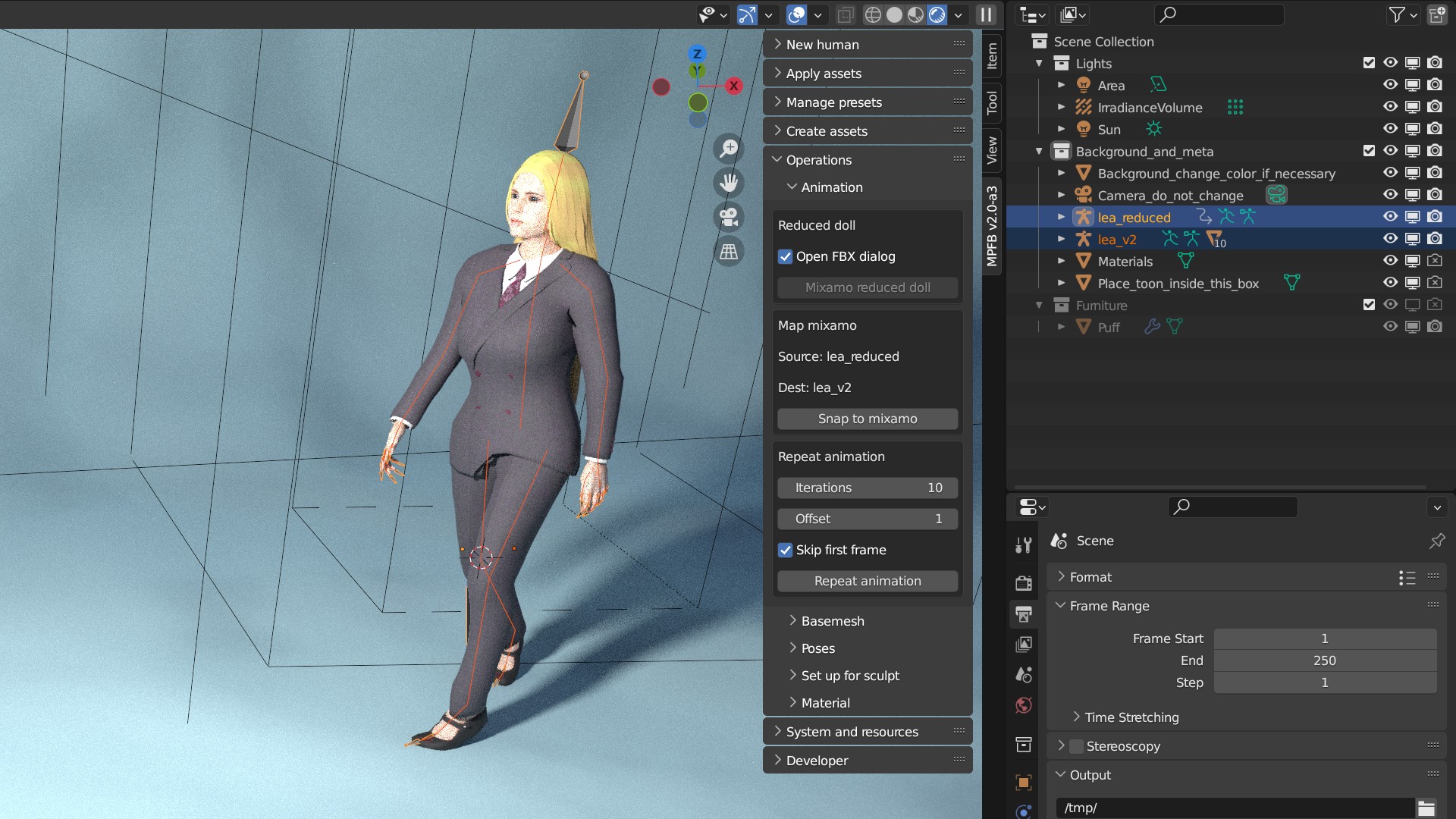
Task: Click the Repeat animation button
Action: point(868,581)
